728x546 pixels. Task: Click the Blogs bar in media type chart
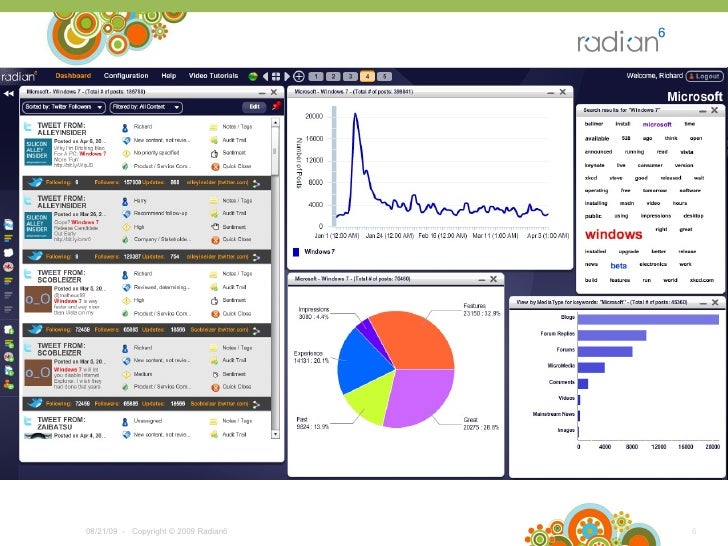pos(648,319)
